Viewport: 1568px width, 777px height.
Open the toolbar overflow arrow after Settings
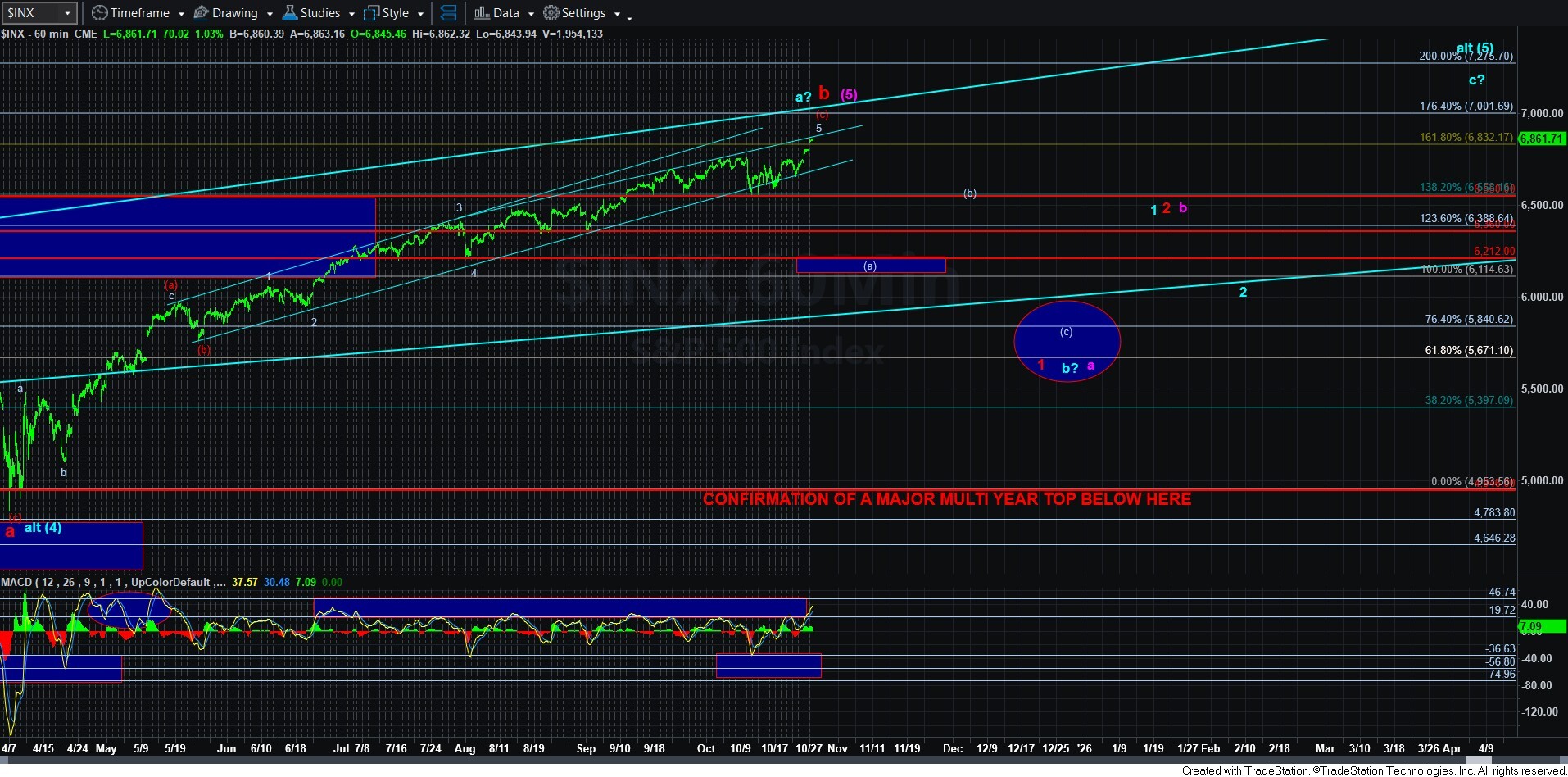pyautogui.click(x=628, y=15)
